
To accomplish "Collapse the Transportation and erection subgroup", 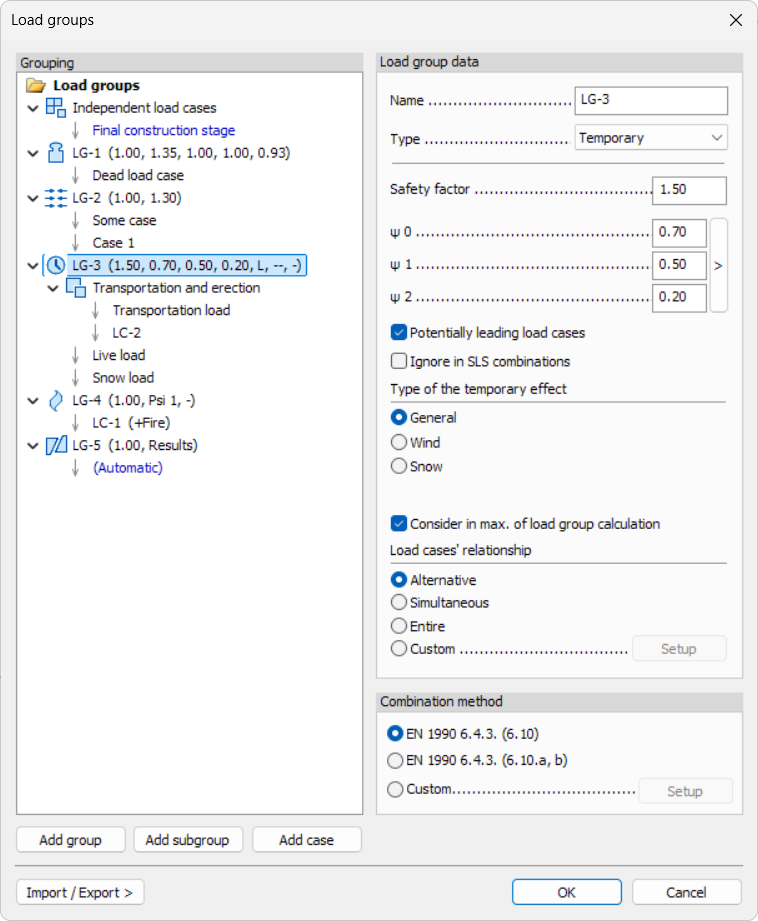I will [x=53, y=288].
